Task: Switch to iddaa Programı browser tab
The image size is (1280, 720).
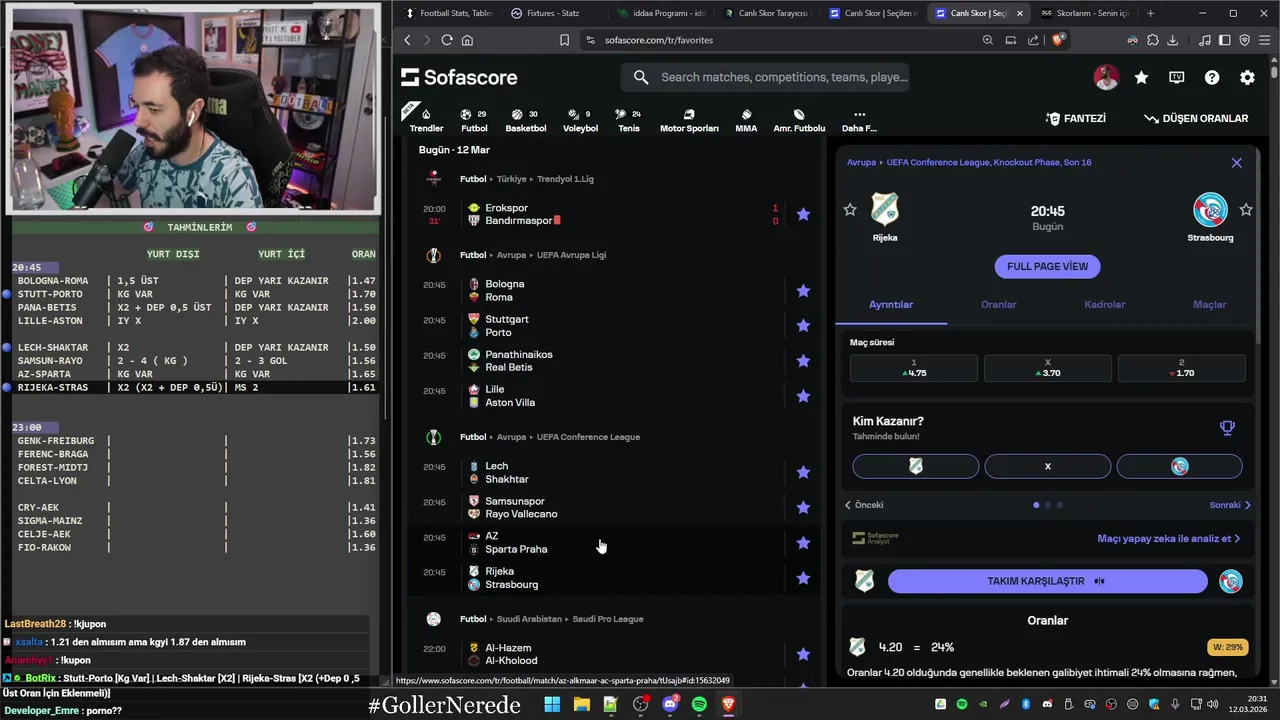Action: click(661, 13)
